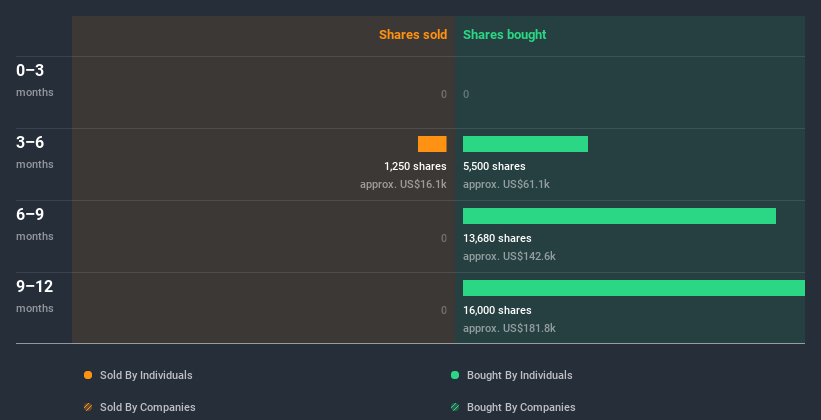821x420 pixels.
Task: Click the 0 sold value in 6–9 months row
Action: click(444, 238)
